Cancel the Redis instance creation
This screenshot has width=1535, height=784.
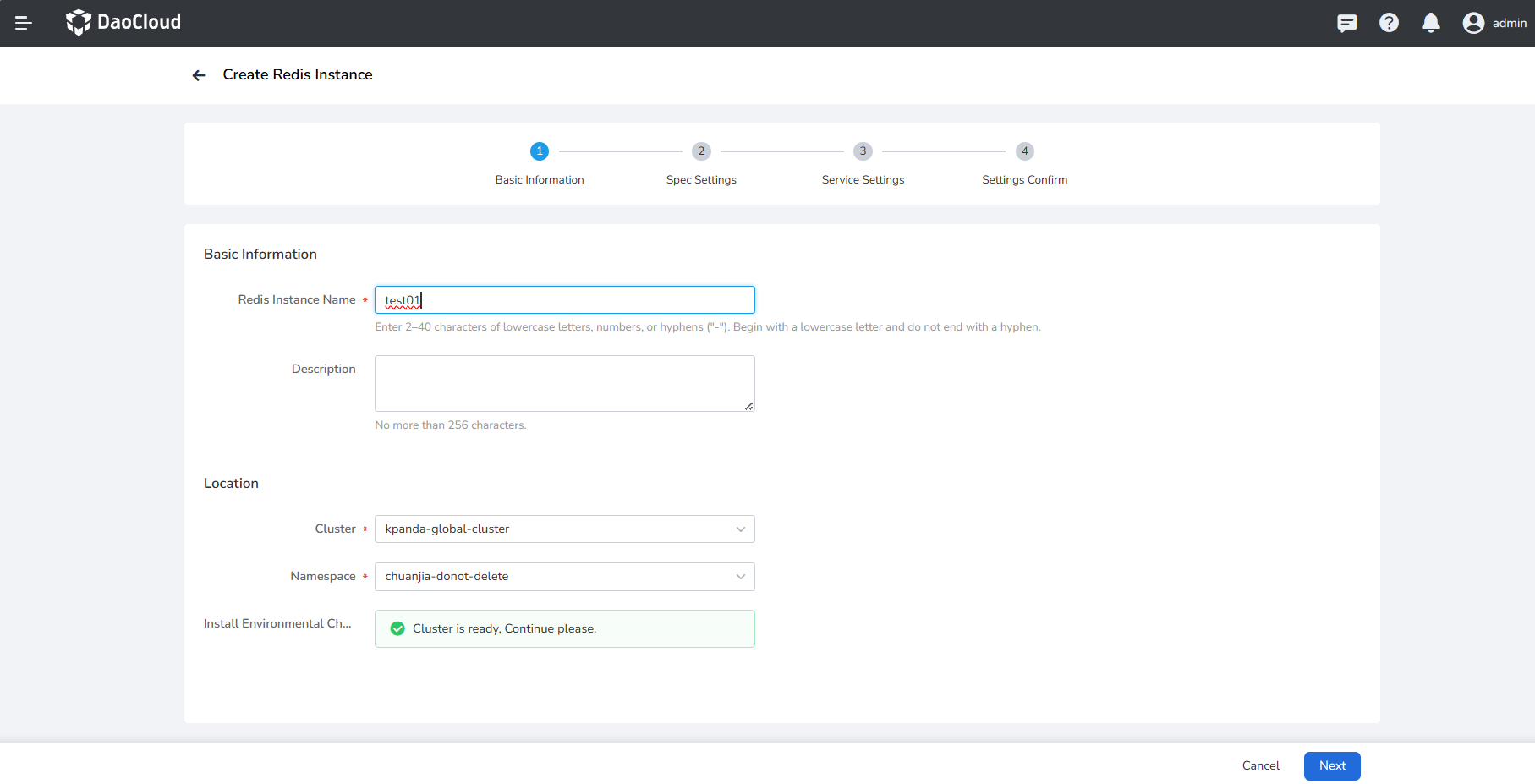(1260, 765)
